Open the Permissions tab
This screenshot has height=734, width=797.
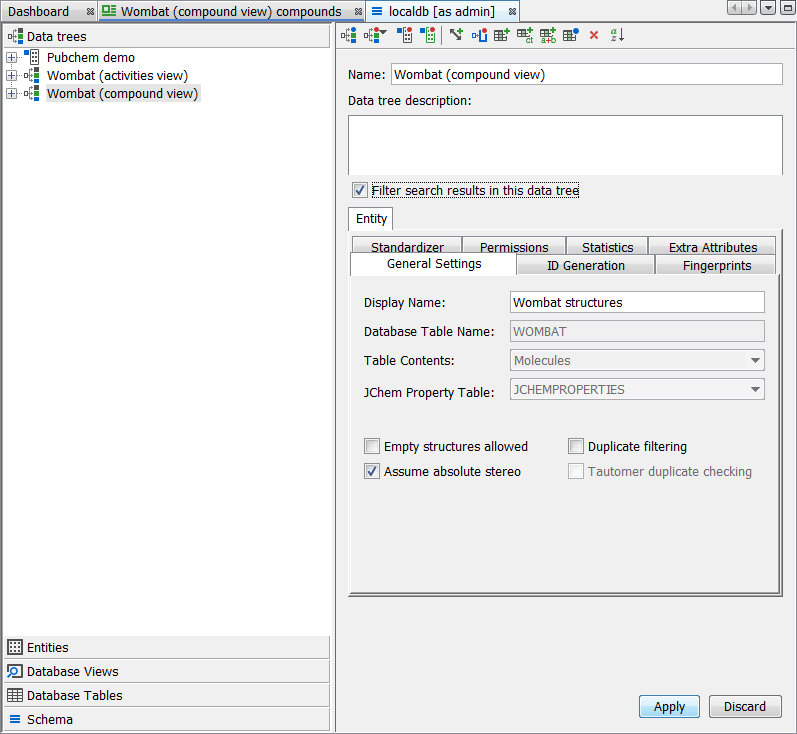click(x=514, y=247)
